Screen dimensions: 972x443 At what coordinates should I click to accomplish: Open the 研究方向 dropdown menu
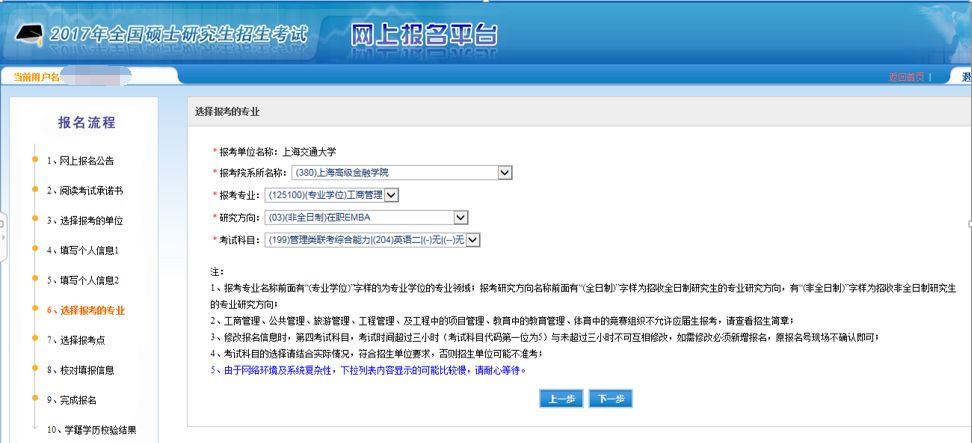click(x=460, y=217)
